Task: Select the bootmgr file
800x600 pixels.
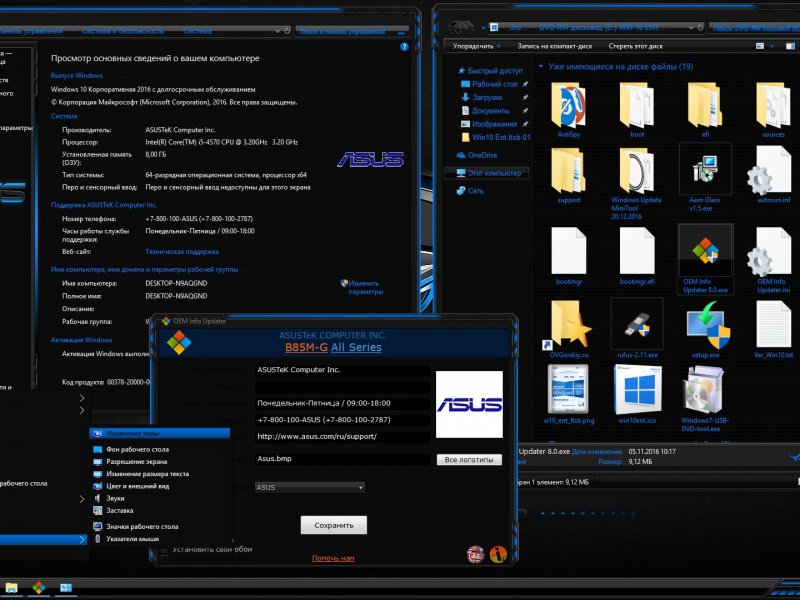Action: (x=568, y=257)
